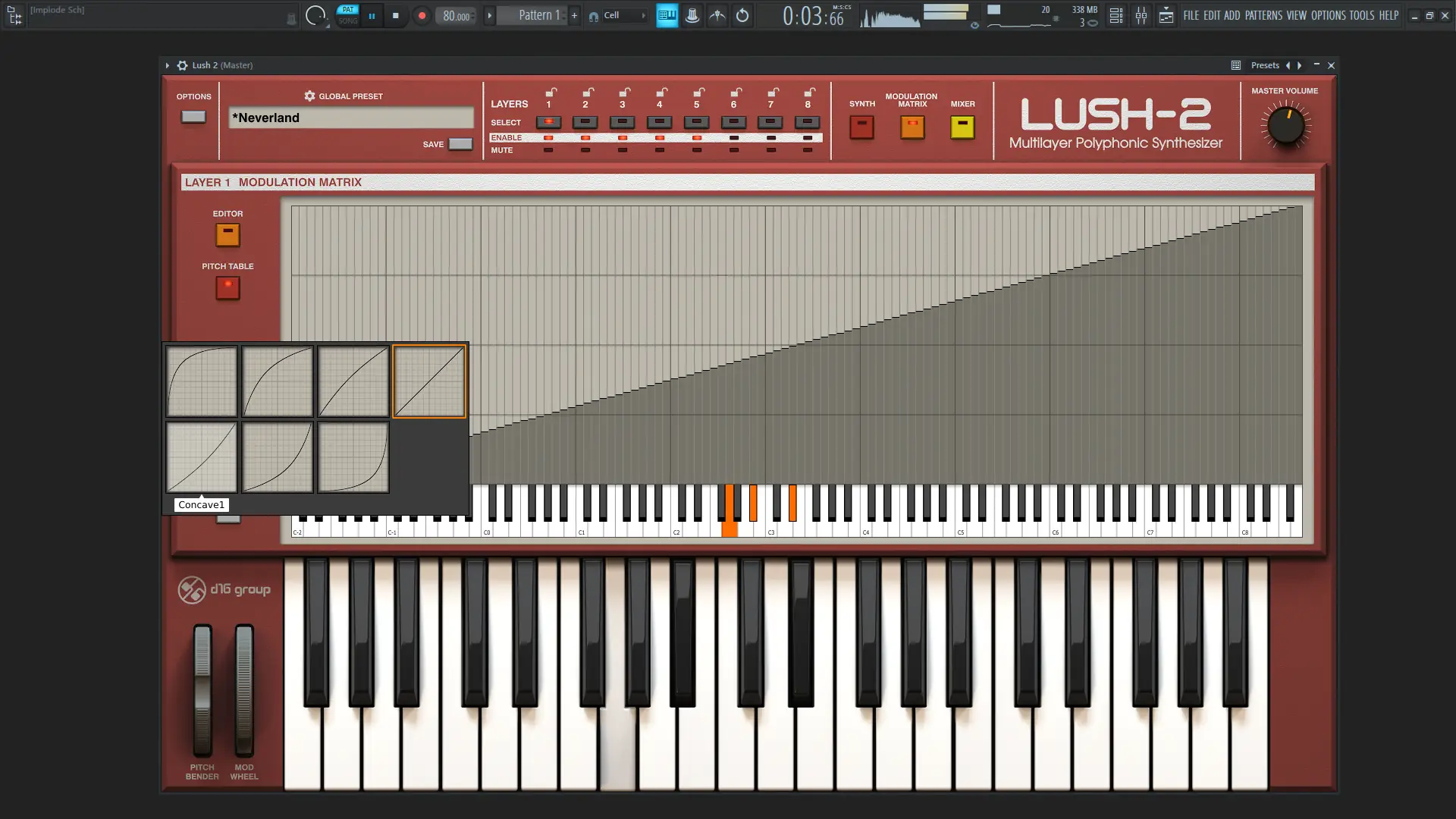1456x819 pixels.
Task: Toggle the typing keyboard to piano icon
Action: pos(667,15)
